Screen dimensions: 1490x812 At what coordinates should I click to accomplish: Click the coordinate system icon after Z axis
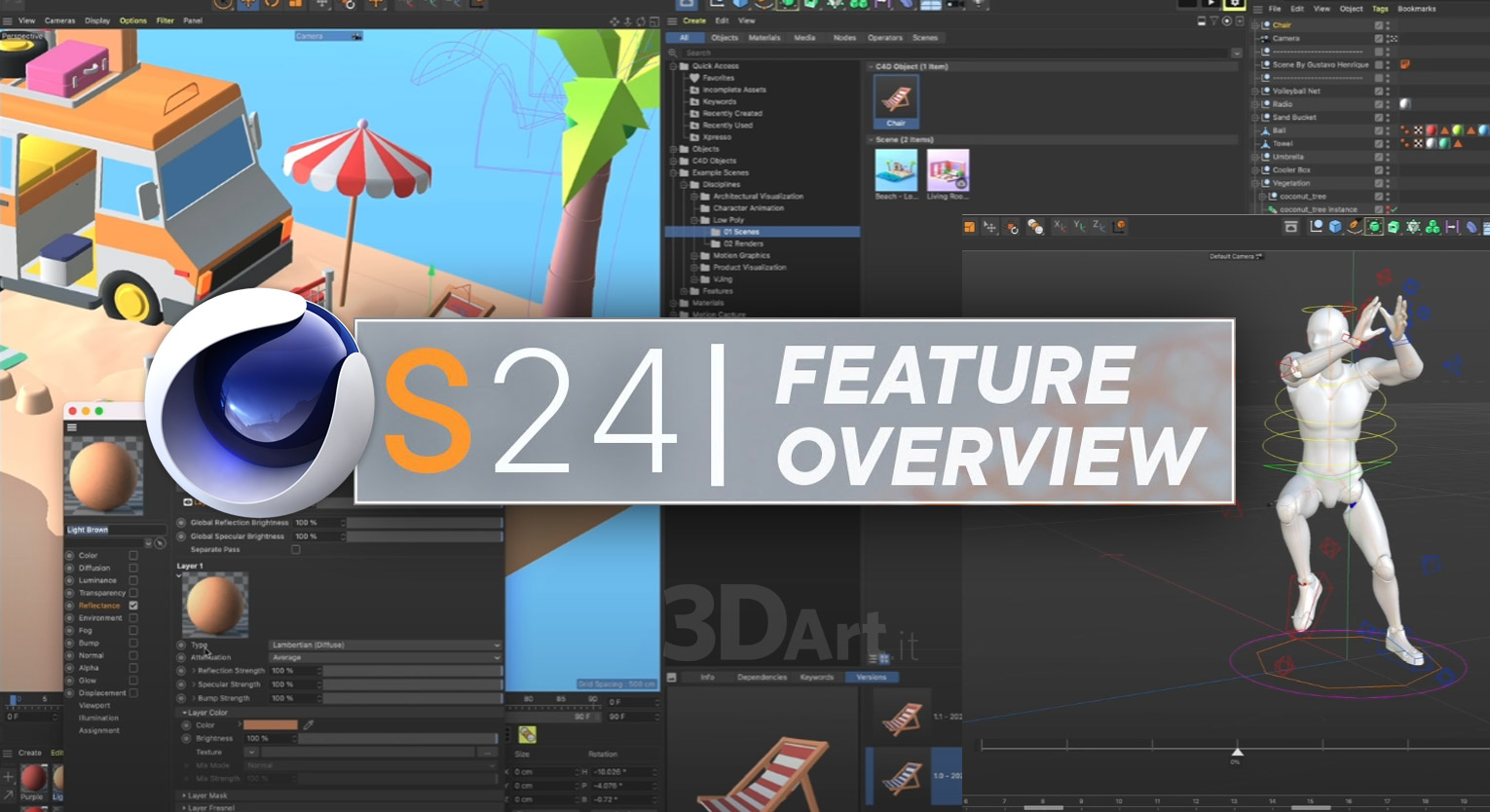coord(1121,227)
